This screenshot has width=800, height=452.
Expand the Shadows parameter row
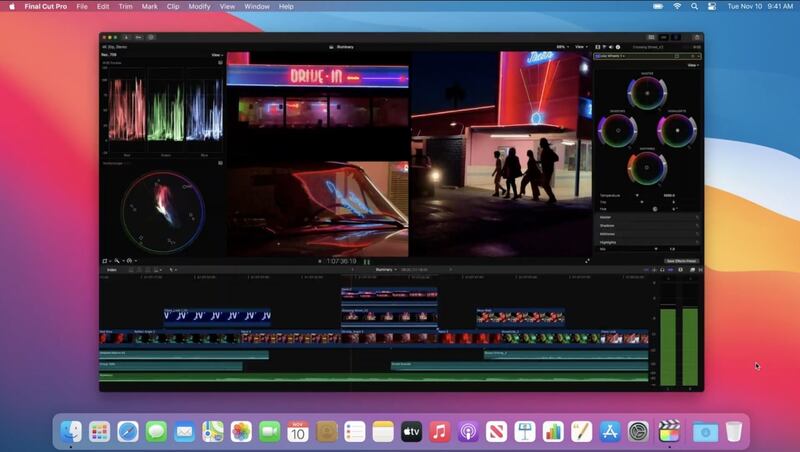(607, 225)
